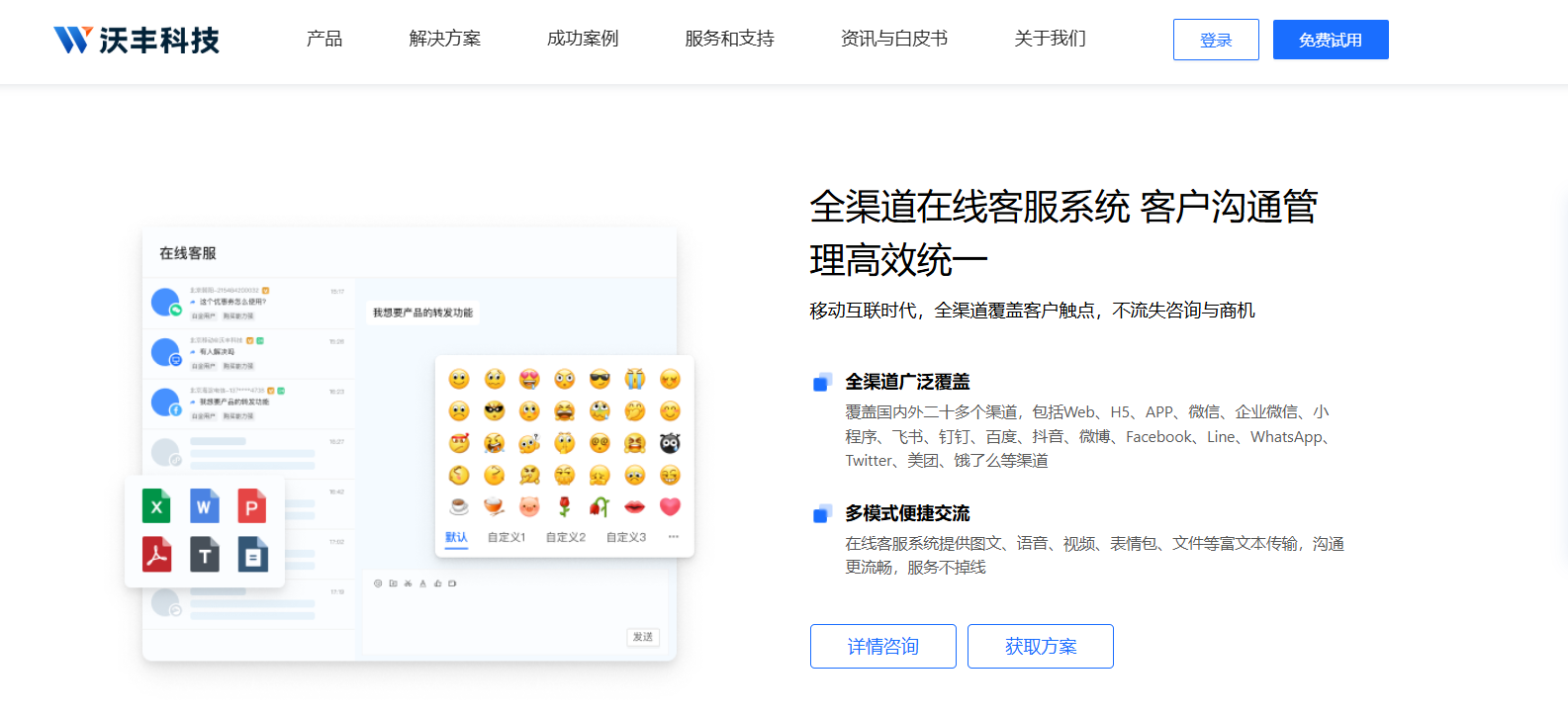Open the 解决方案 navigation menu
Screen dimensions: 1568x718
click(445, 39)
